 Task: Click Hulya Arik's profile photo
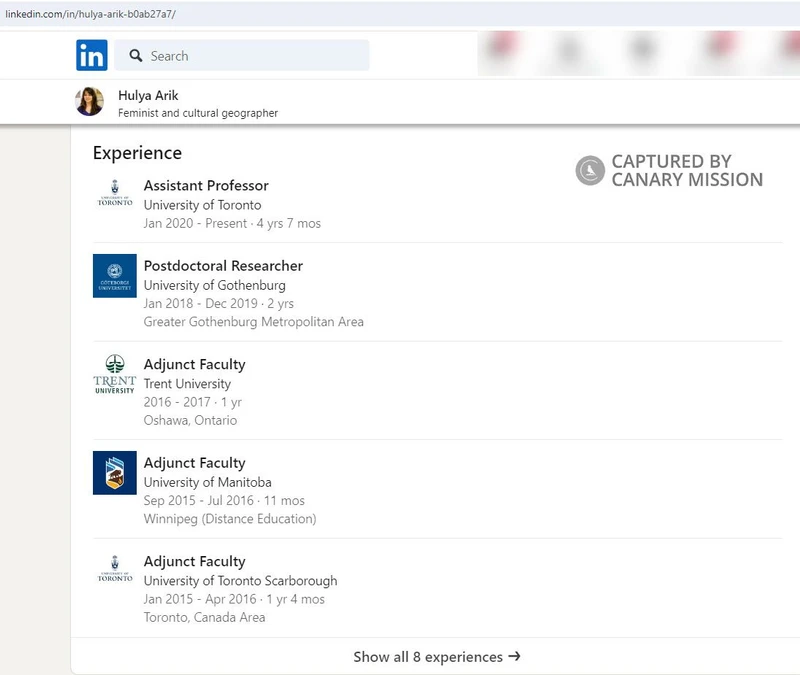91,103
